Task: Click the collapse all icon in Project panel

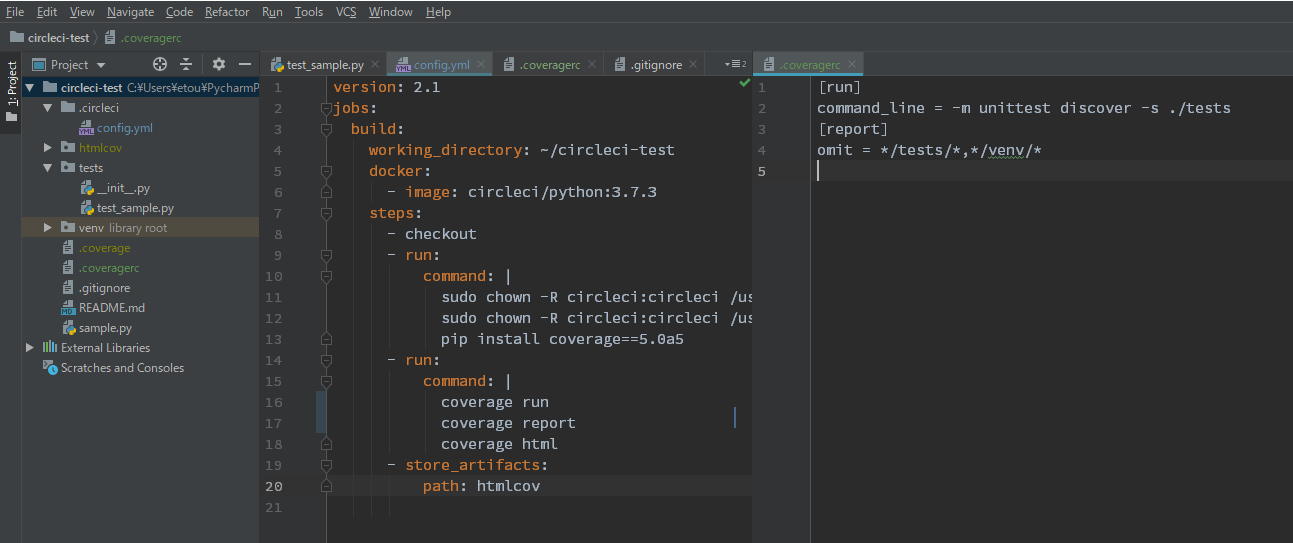Action: (186, 64)
